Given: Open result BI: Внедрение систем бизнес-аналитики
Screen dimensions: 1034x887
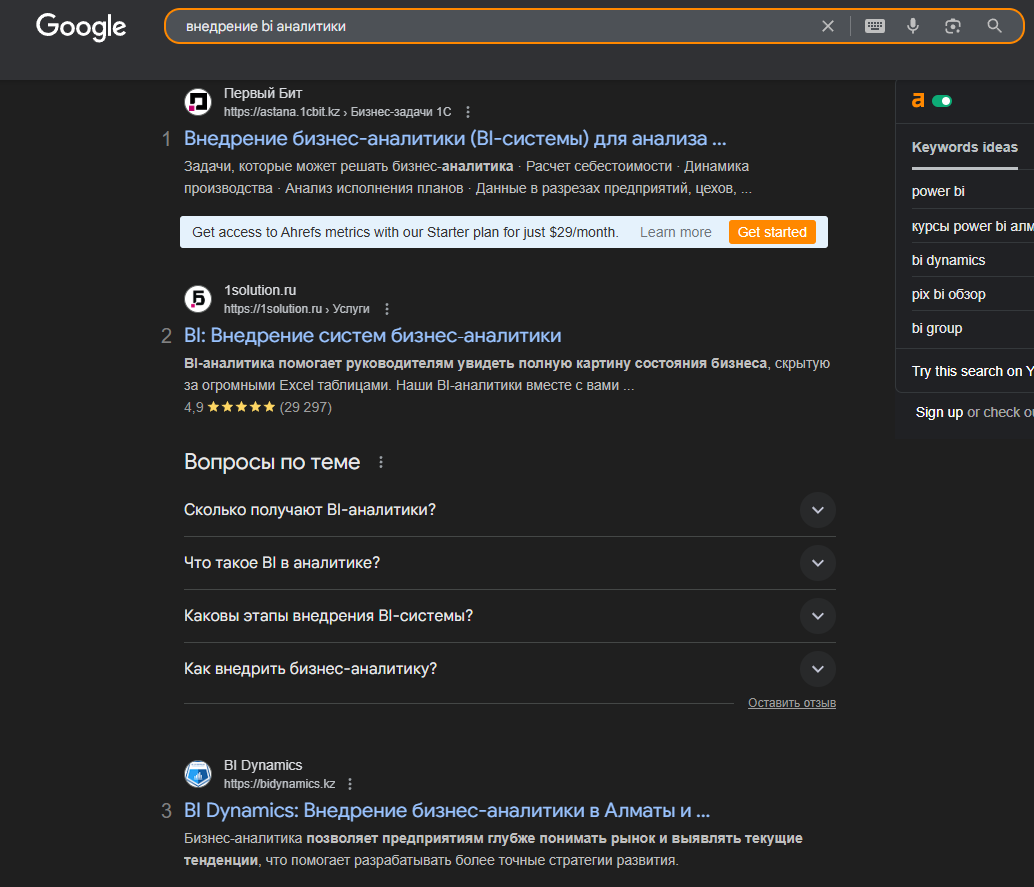Looking at the screenshot, I should [x=373, y=336].
